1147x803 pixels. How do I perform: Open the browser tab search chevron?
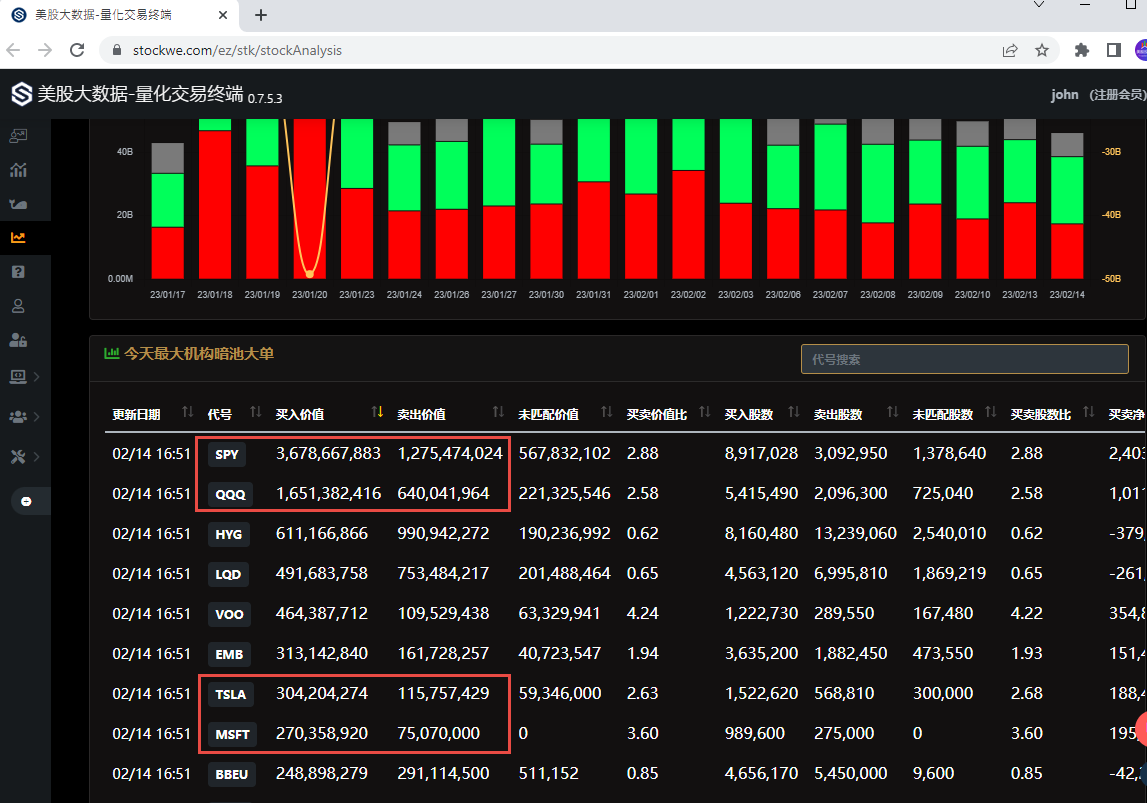1039,5
